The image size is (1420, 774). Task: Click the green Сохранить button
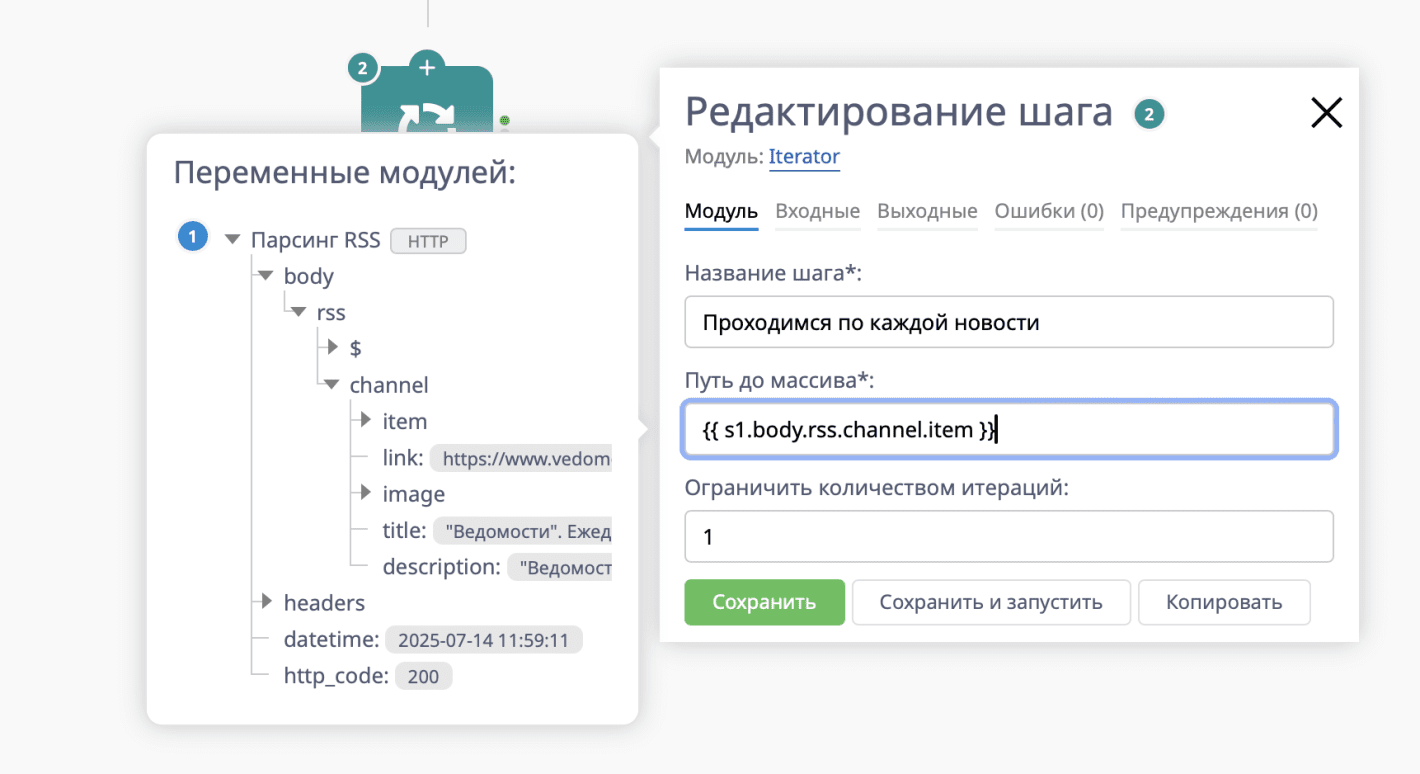pyautogui.click(x=764, y=602)
